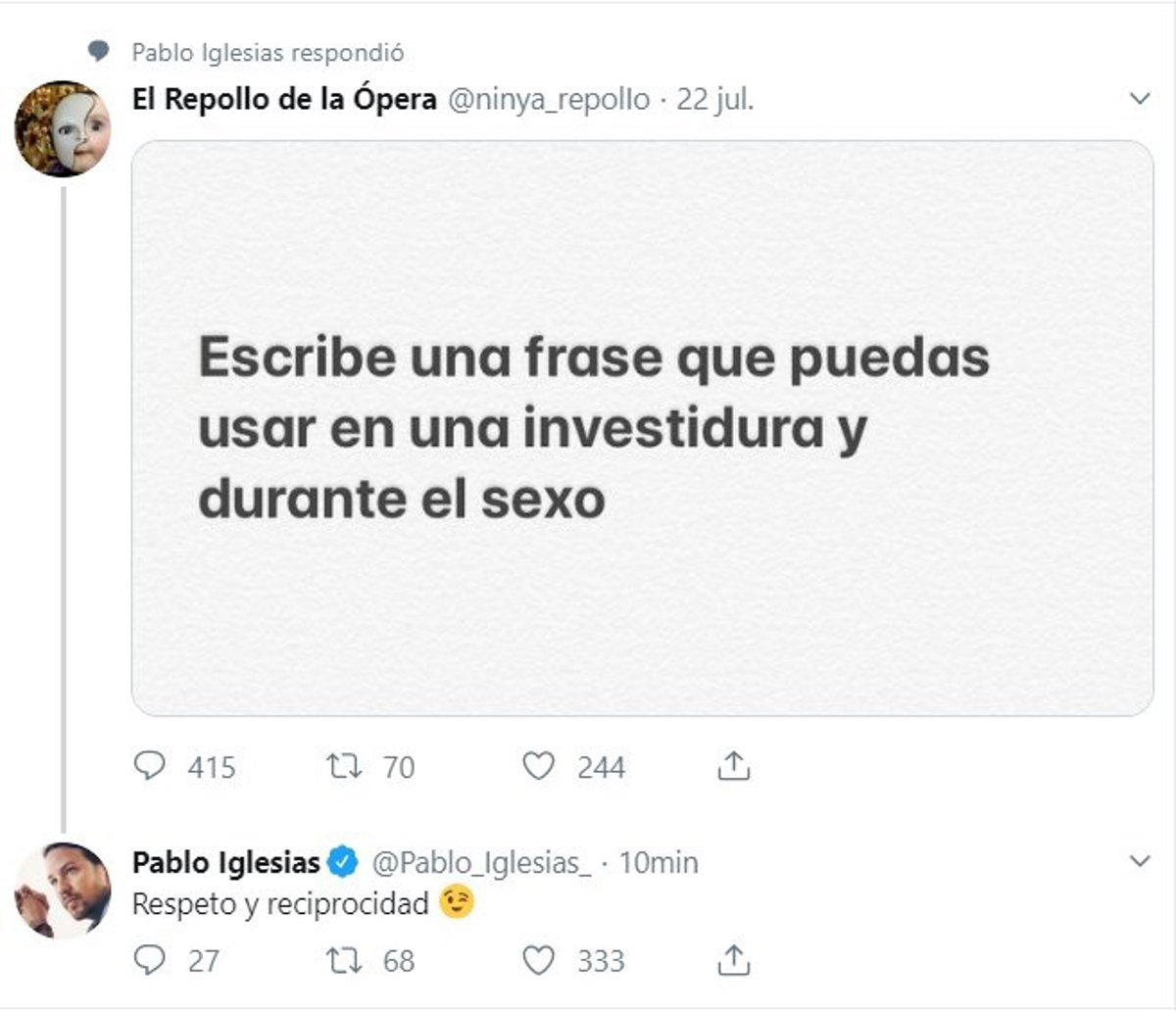Go to @Pablo_Iglesias_ handle
The image size is (1176, 1011).
click(481, 862)
